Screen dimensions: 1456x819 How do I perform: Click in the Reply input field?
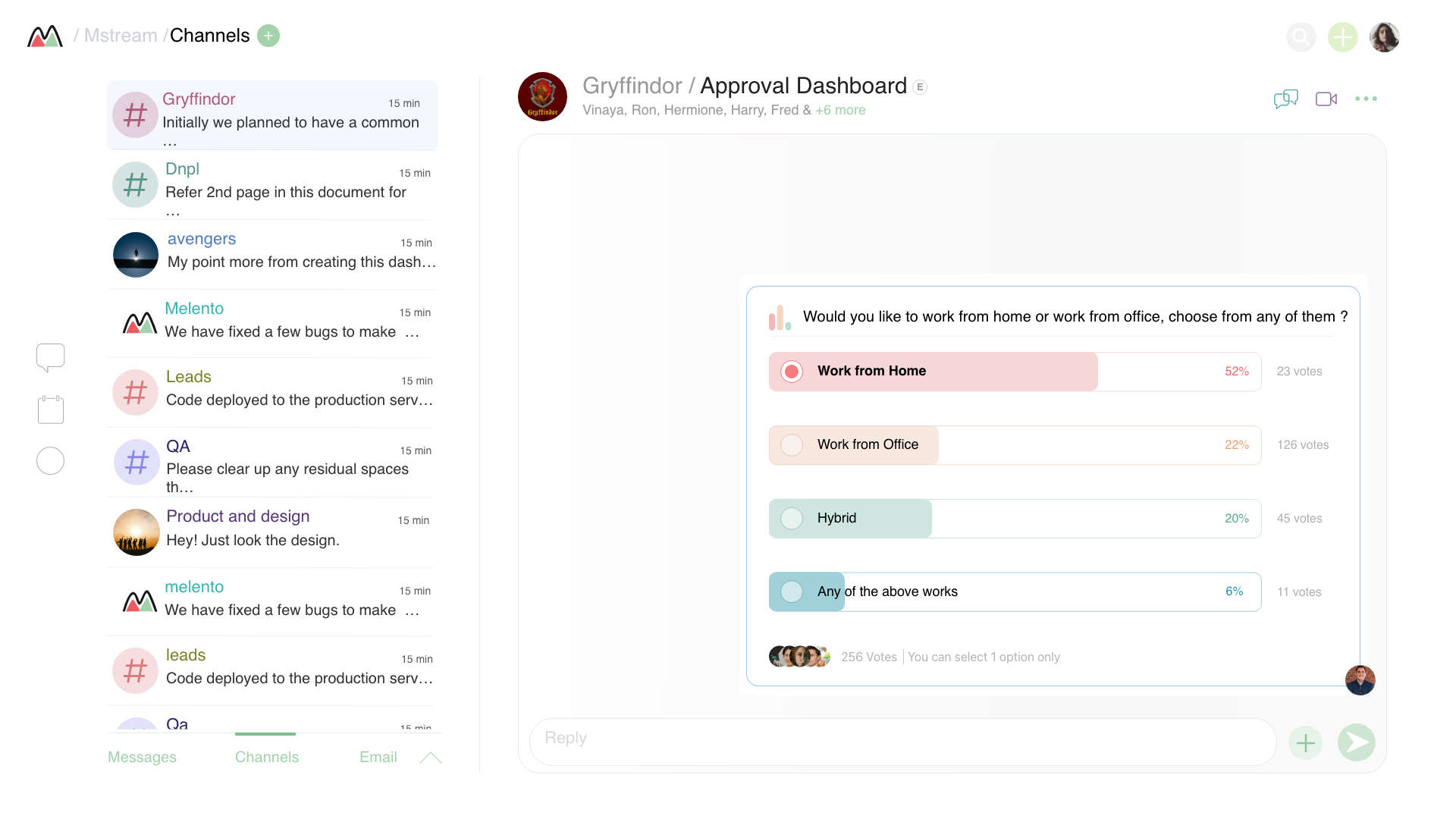click(902, 742)
